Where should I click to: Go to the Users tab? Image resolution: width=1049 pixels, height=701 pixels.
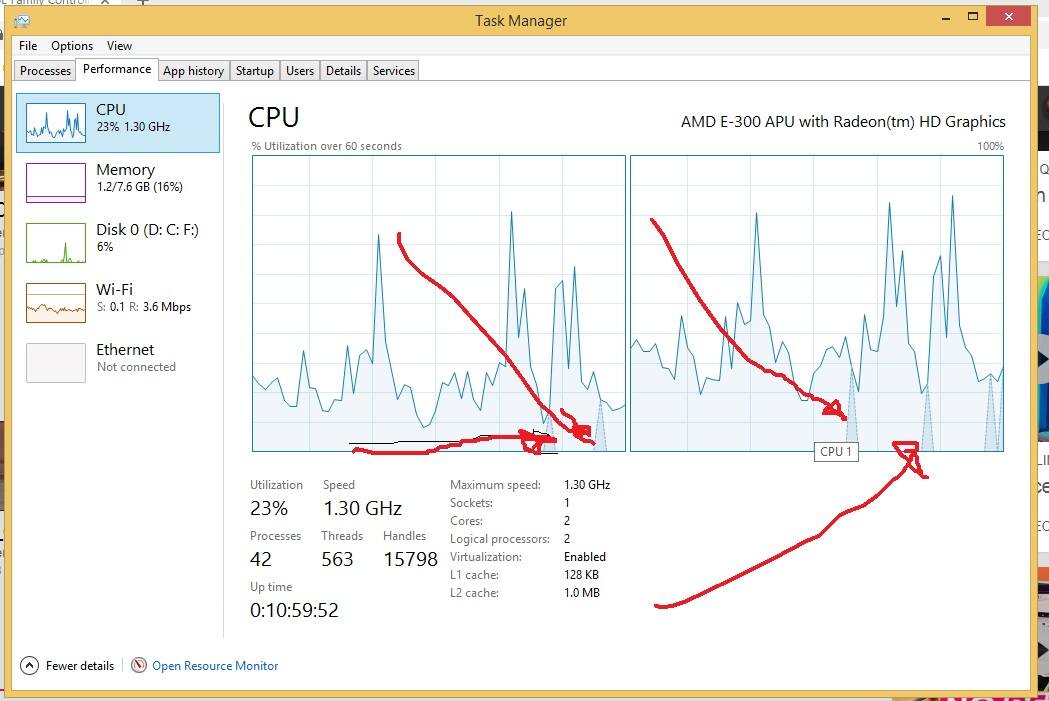[x=300, y=70]
